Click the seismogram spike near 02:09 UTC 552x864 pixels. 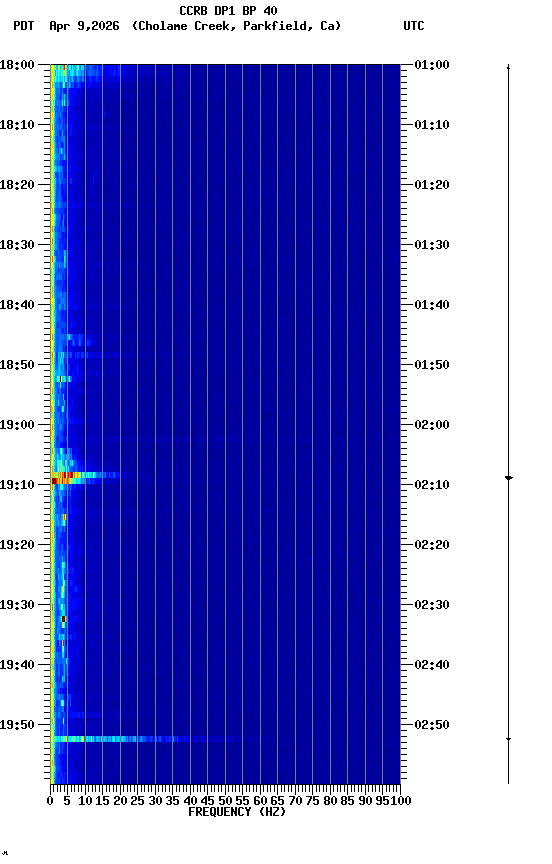[x=508, y=478]
